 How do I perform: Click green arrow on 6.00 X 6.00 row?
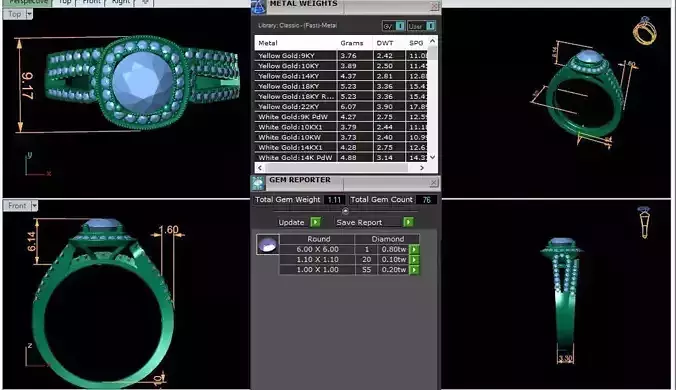(414, 249)
